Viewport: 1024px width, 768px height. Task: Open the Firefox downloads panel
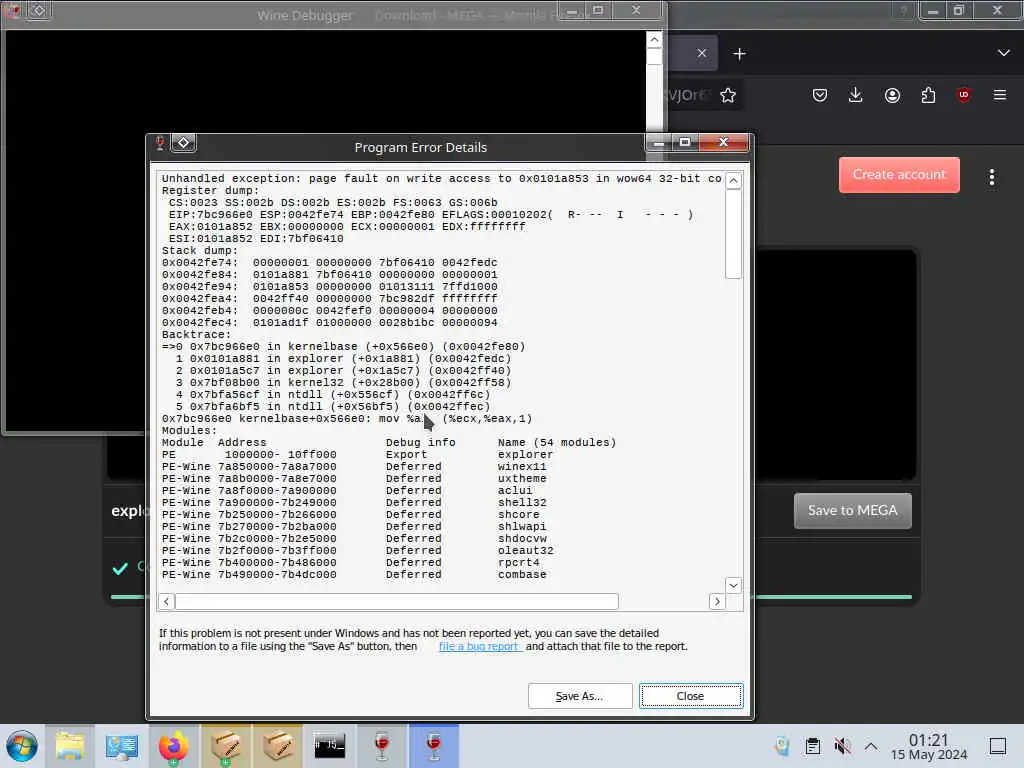pyautogui.click(x=856, y=95)
